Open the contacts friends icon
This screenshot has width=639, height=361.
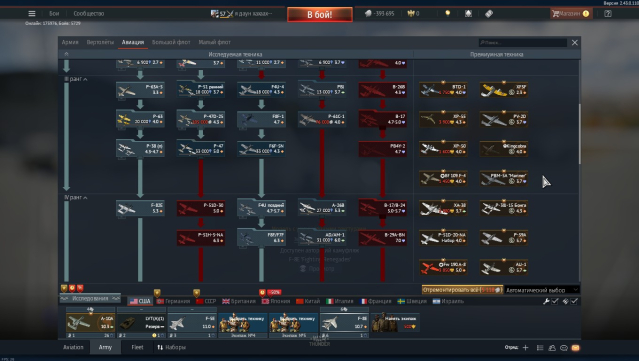click(552, 348)
